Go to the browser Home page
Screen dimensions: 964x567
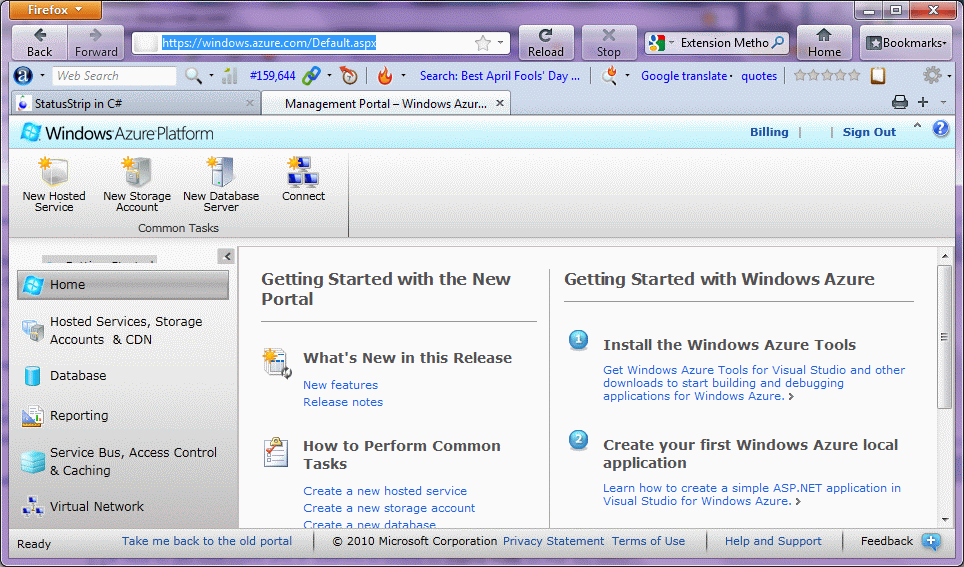[x=824, y=43]
